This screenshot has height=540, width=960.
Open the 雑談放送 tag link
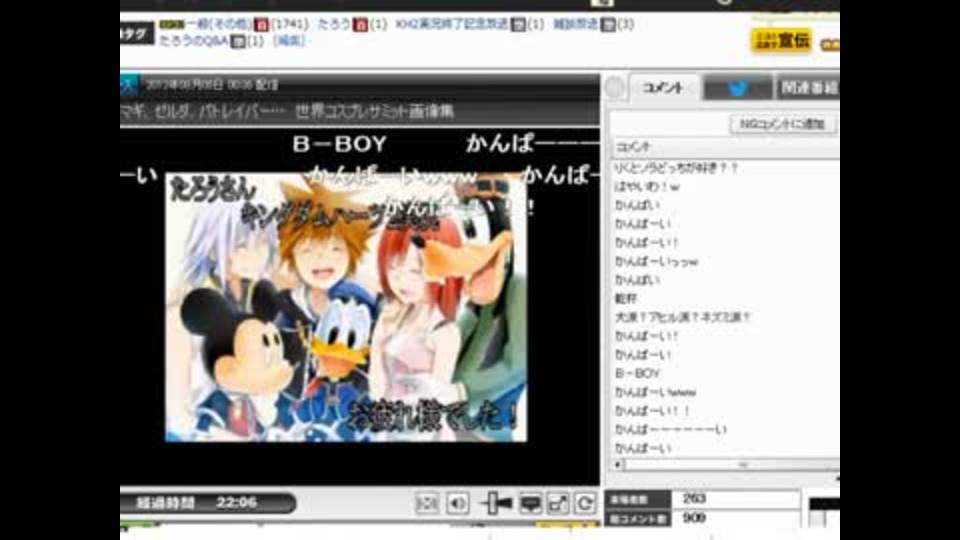[x=576, y=24]
